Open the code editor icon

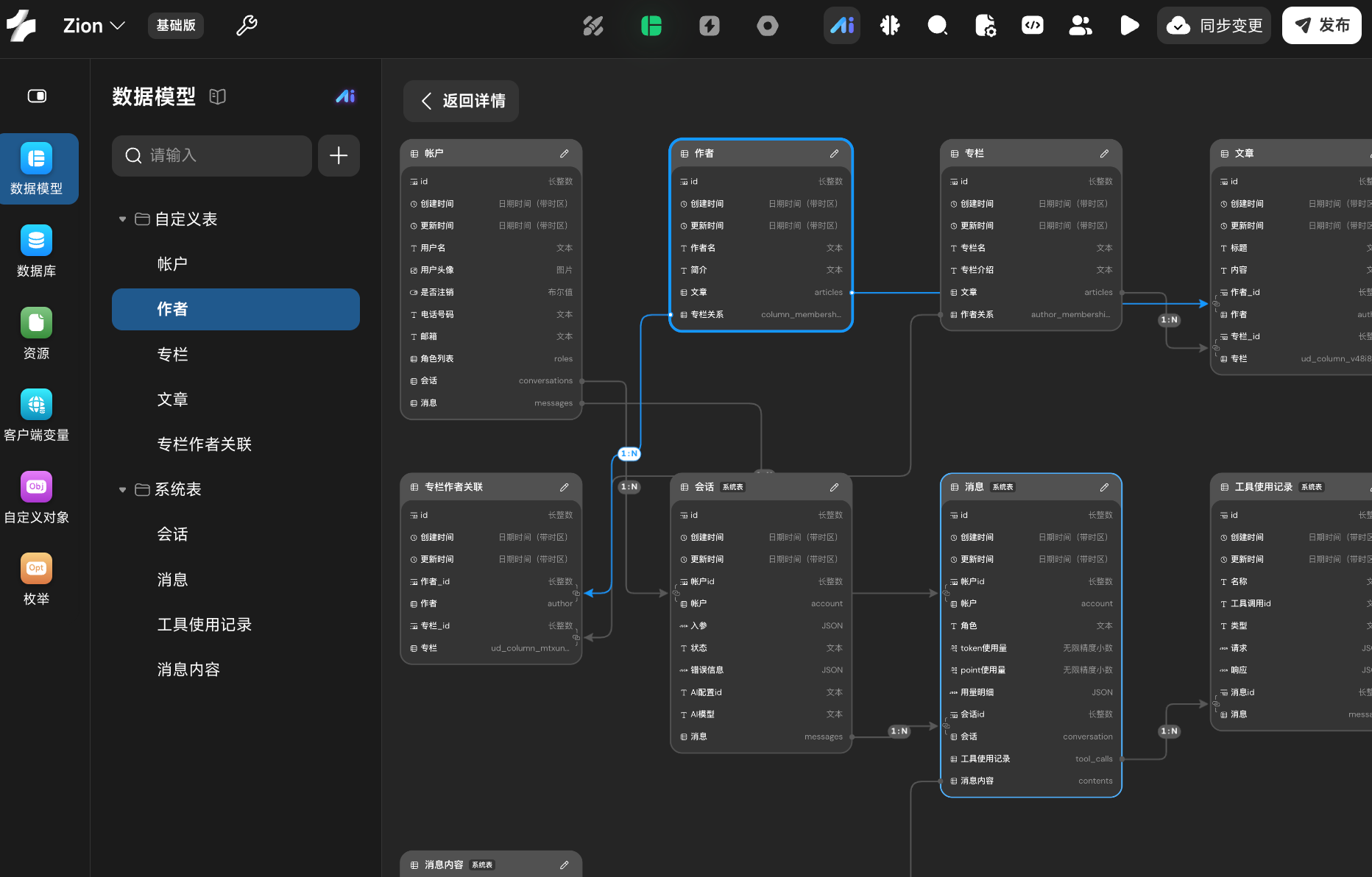click(1032, 26)
